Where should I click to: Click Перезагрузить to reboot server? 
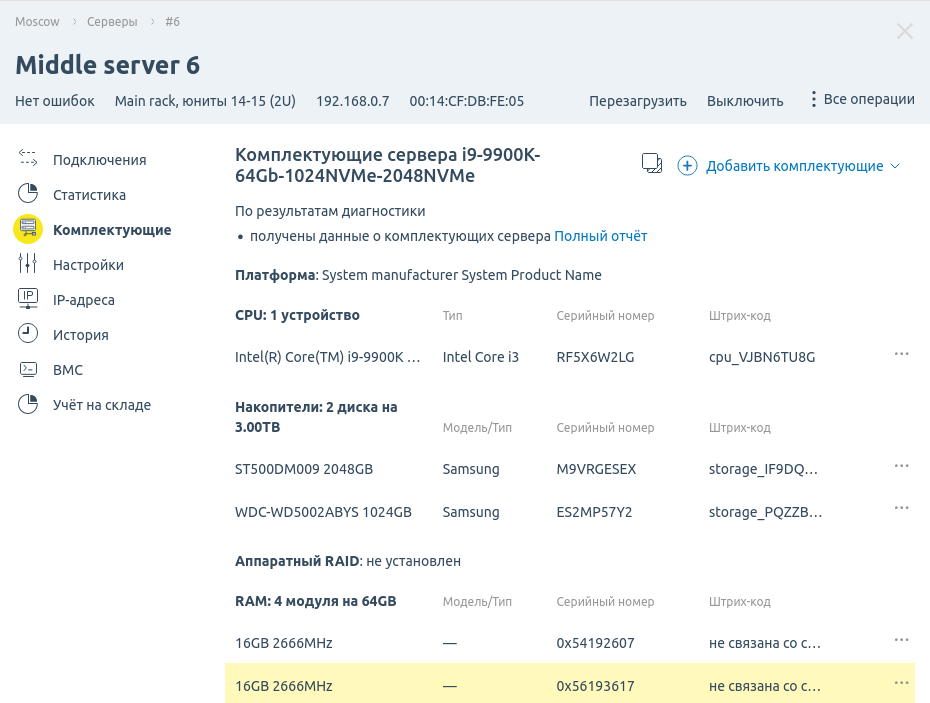point(637,101)
